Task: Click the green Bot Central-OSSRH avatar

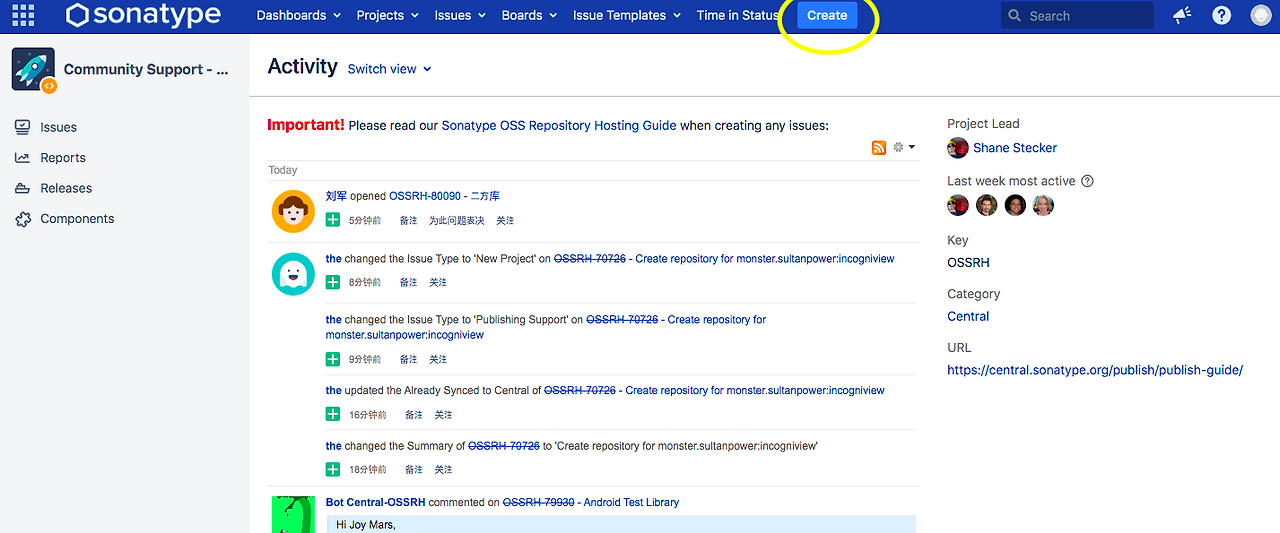Action: pyautogui.click(x=293, y=514)
